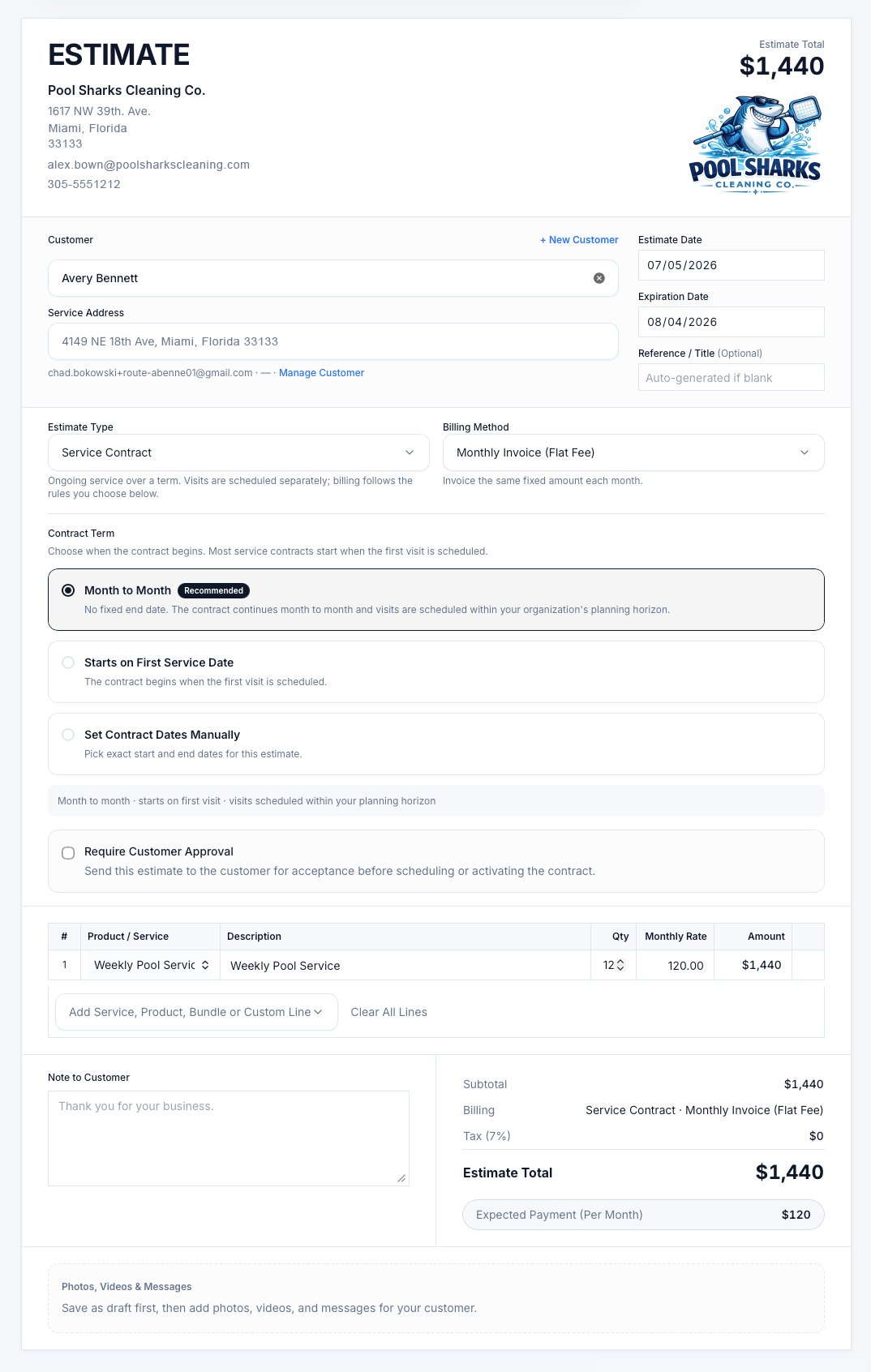Viewport: 871px width, 1372px height.
Task: Click the Expected Payment (Per Month) pill
Action: tap(643, 1215)
